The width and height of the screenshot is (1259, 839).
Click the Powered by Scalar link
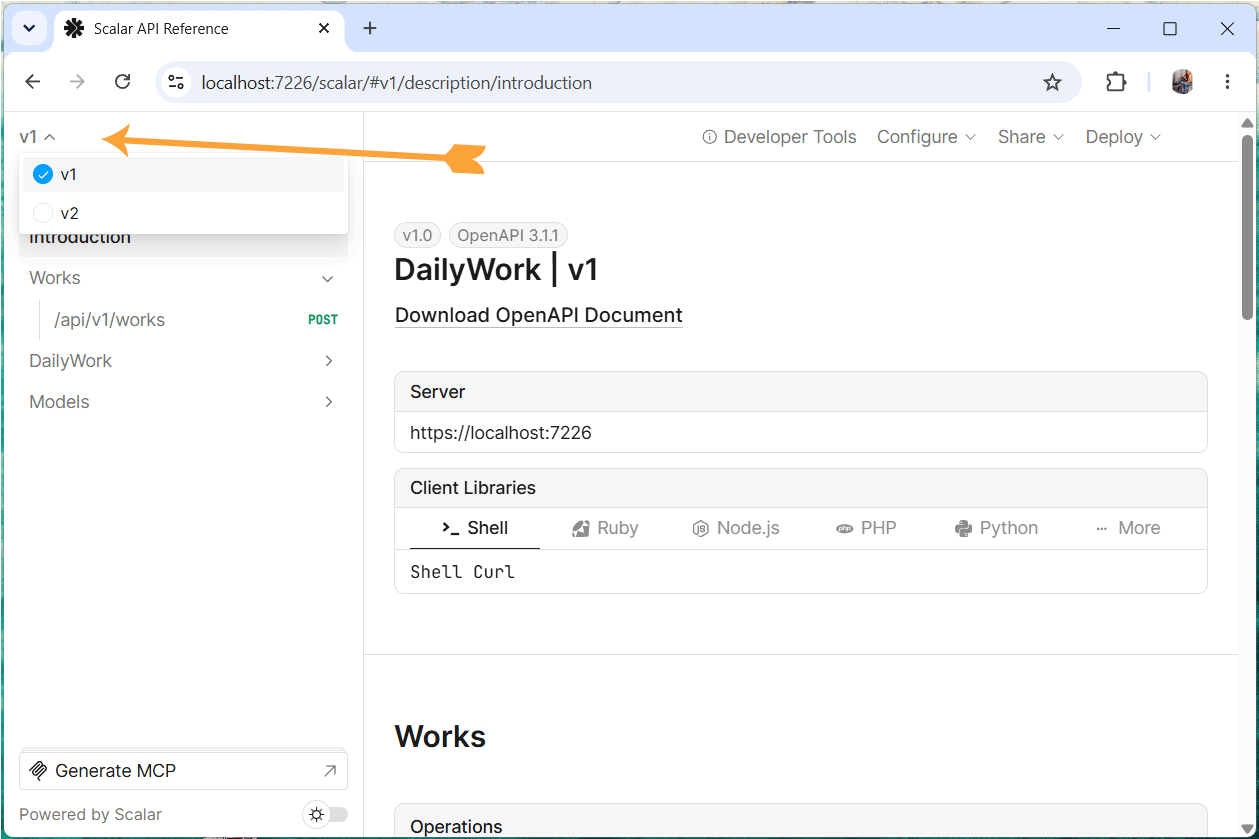(x=90, y=814)
